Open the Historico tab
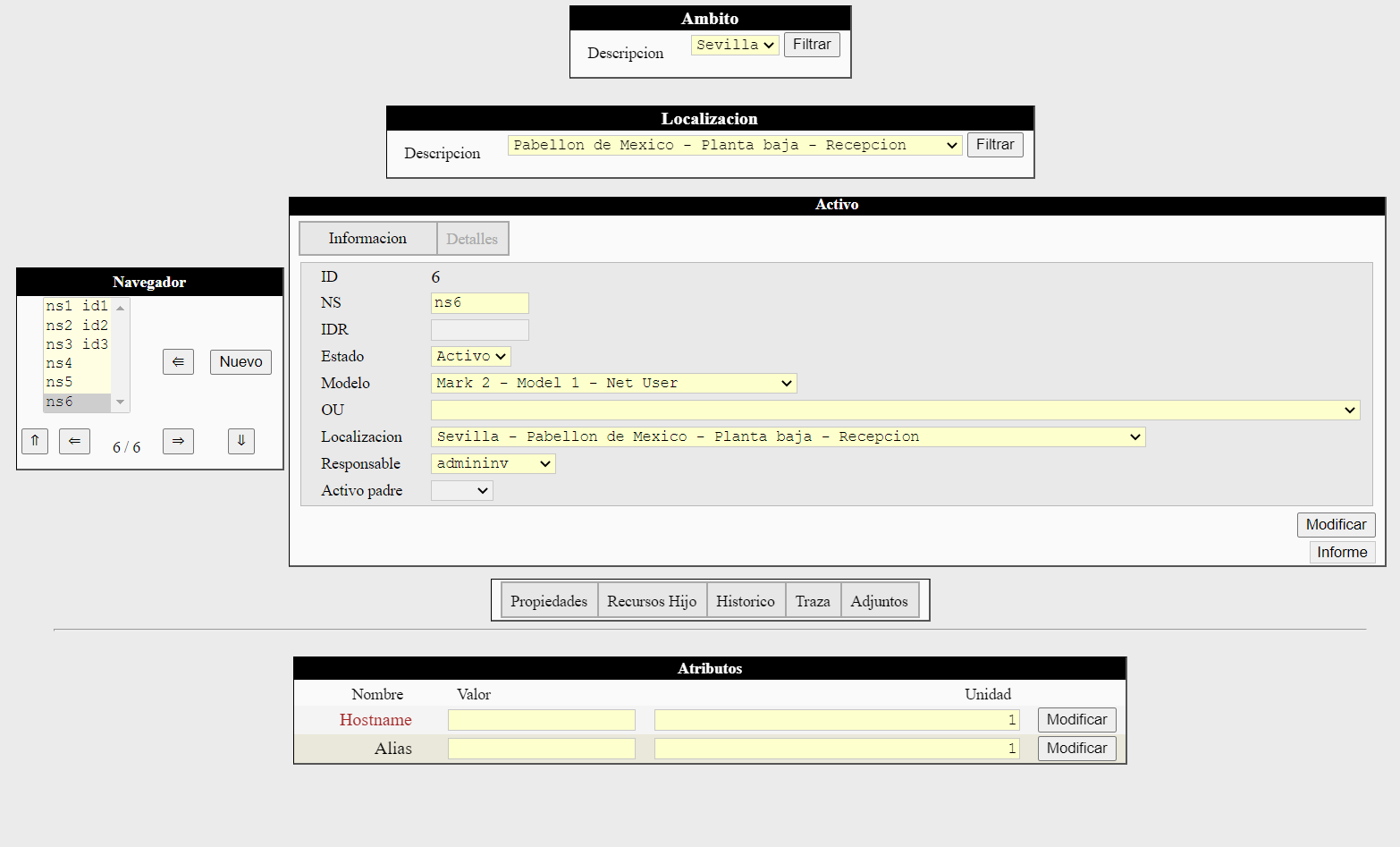Screen dimensions: 1400x847 [x=745, y=601]
